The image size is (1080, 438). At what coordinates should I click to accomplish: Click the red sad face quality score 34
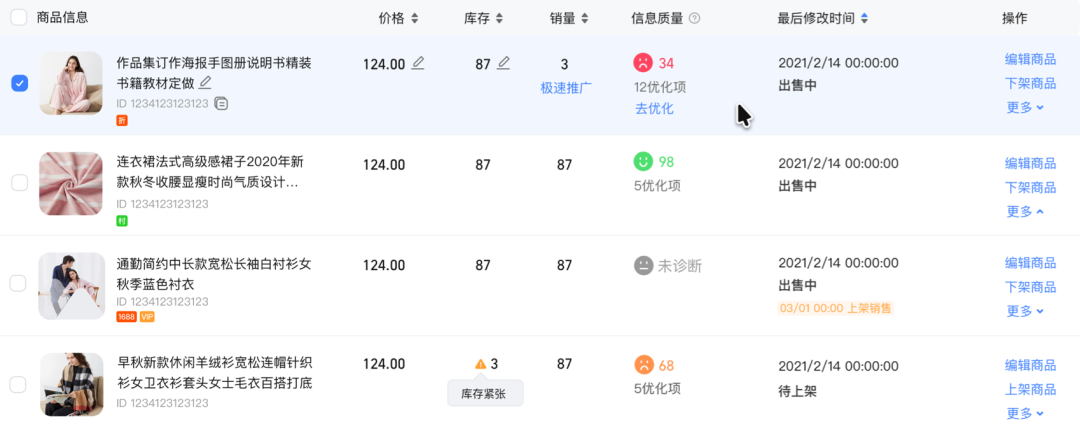643,62
